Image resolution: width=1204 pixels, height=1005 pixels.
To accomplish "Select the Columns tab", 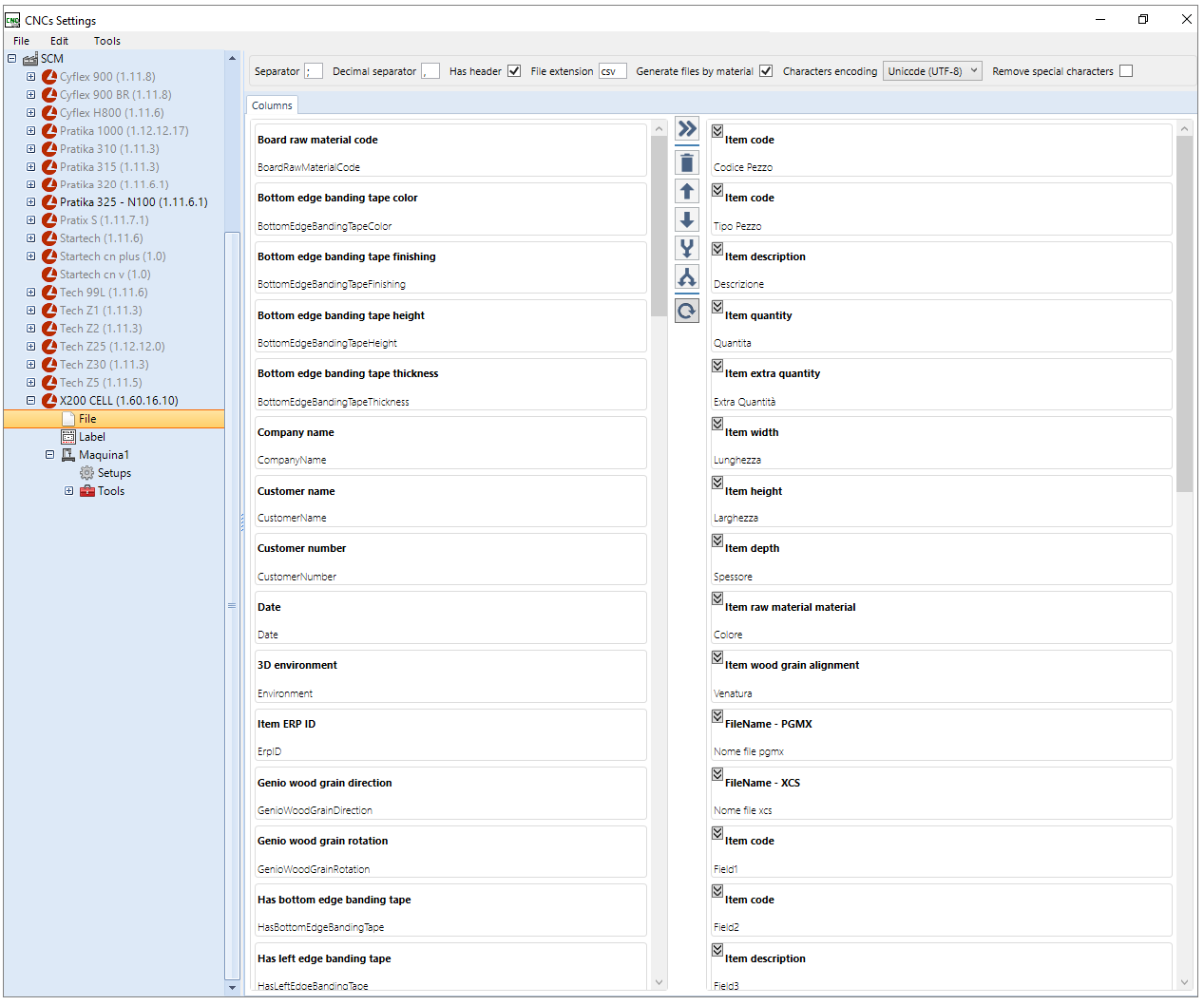I will (x=272, y=105).
